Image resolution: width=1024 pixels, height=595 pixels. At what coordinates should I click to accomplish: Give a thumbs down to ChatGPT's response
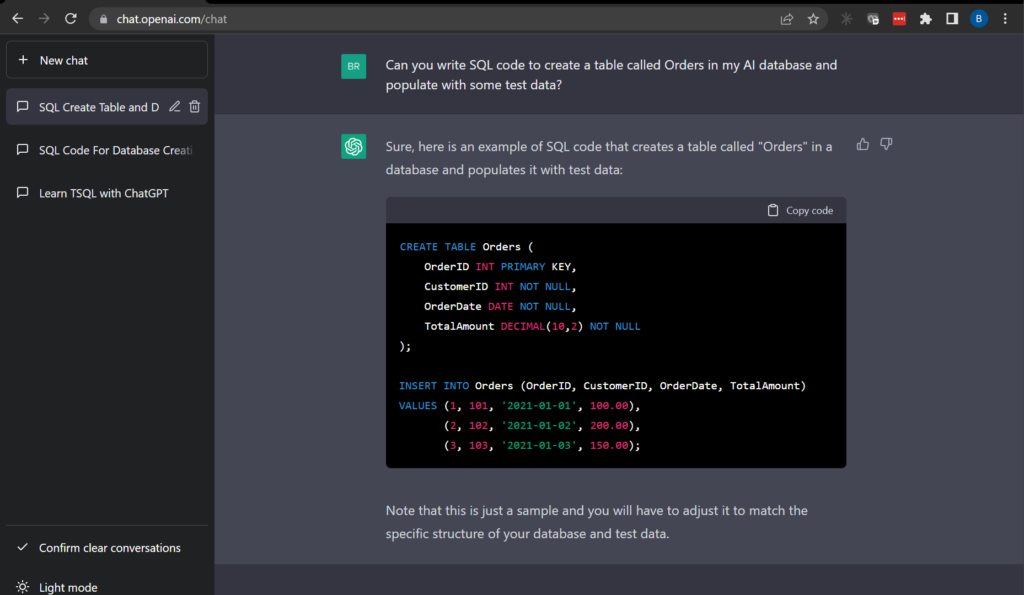[886, 144]
